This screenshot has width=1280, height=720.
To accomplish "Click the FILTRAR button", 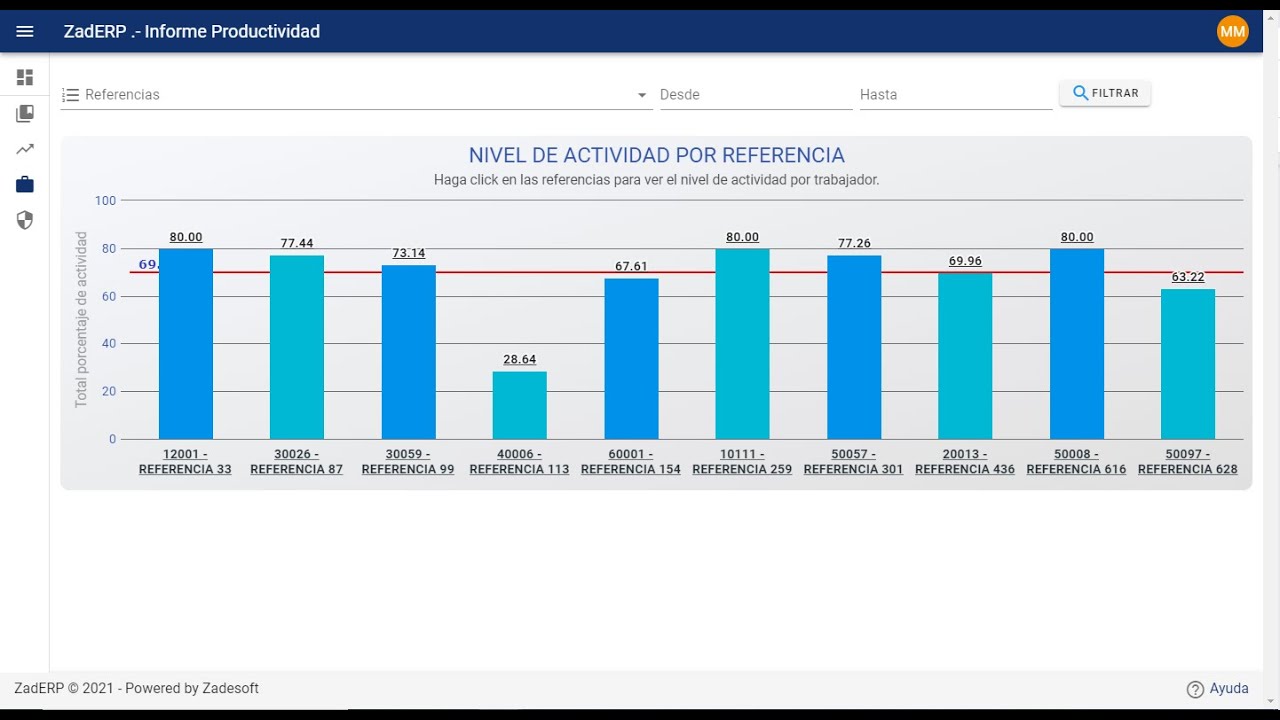I will pyautogui.click(x=1105, y=93).
